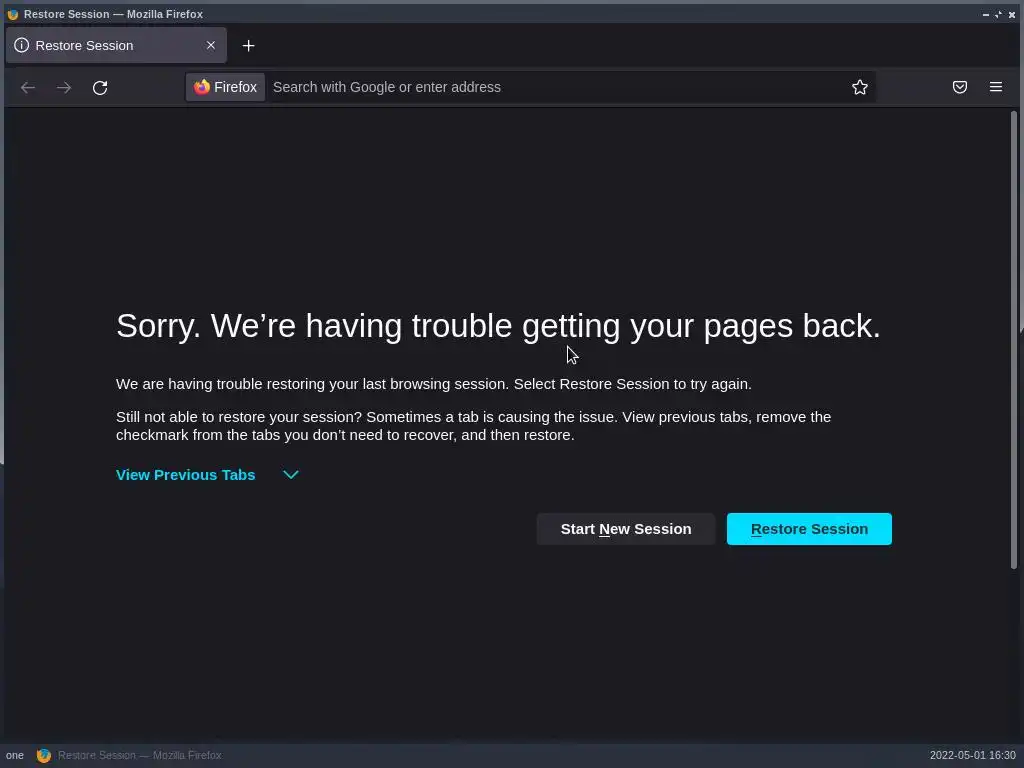Bookmark this page with star icon
1024x768 pixels.
[859, 87]
